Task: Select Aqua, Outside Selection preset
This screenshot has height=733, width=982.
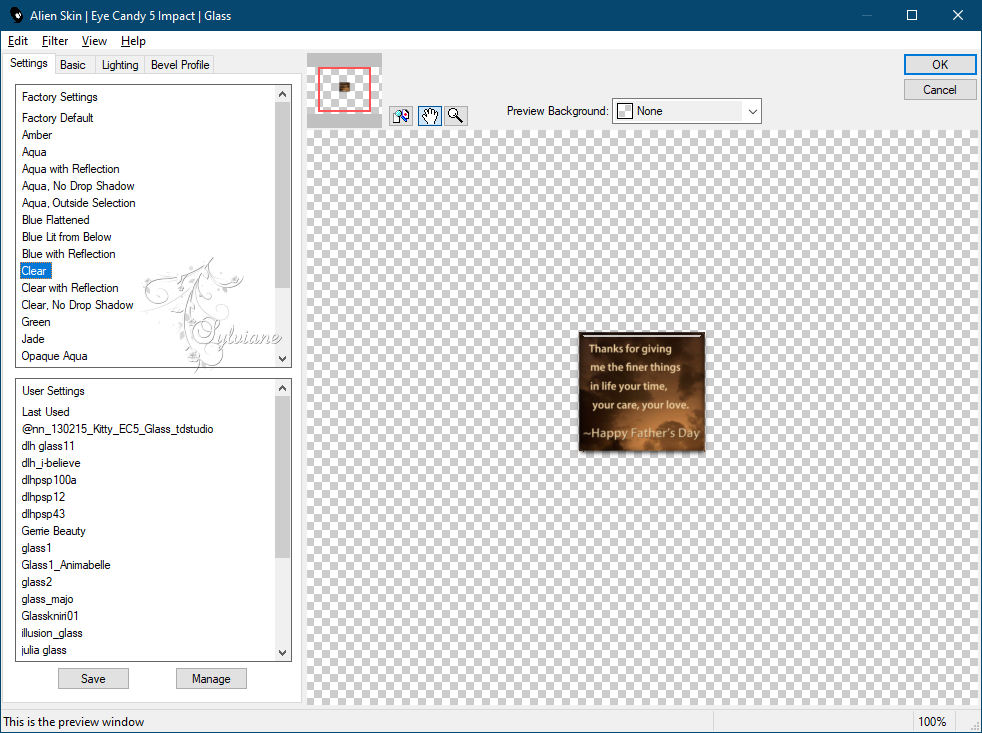Action: (78, 202)
